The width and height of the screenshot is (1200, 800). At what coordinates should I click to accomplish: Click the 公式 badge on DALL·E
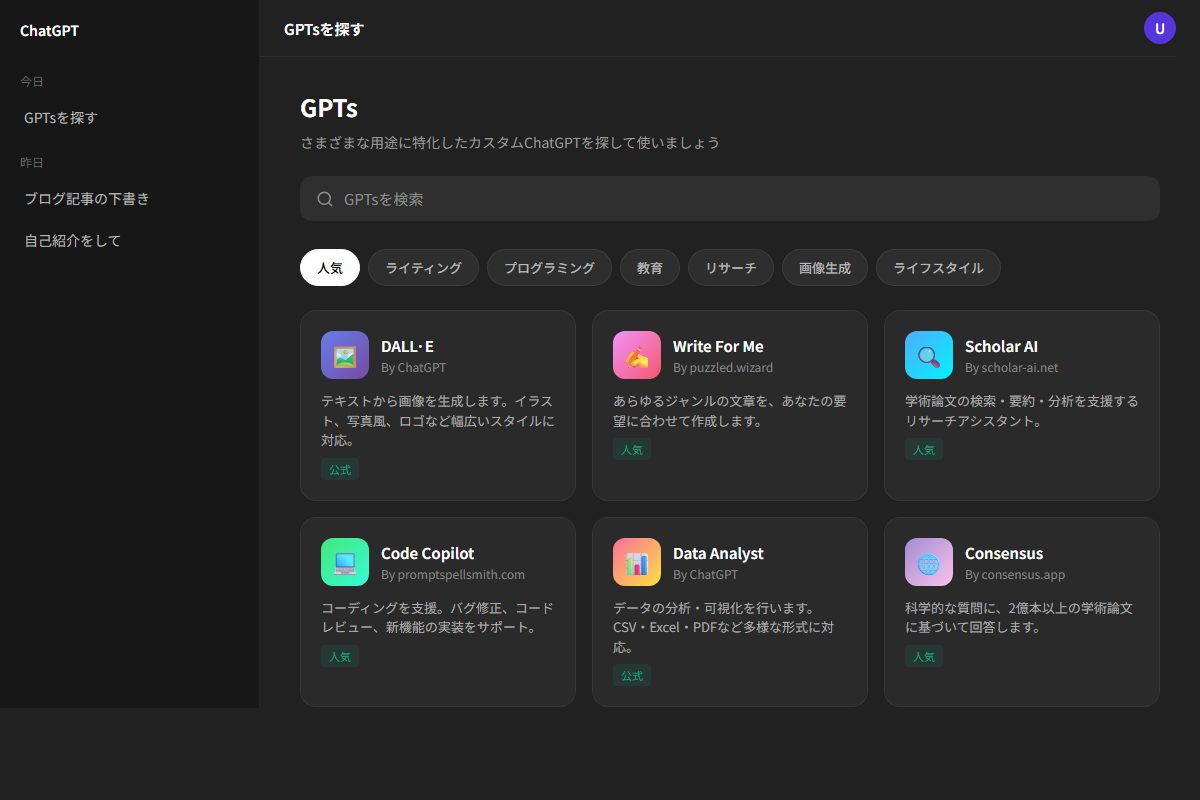340,469
